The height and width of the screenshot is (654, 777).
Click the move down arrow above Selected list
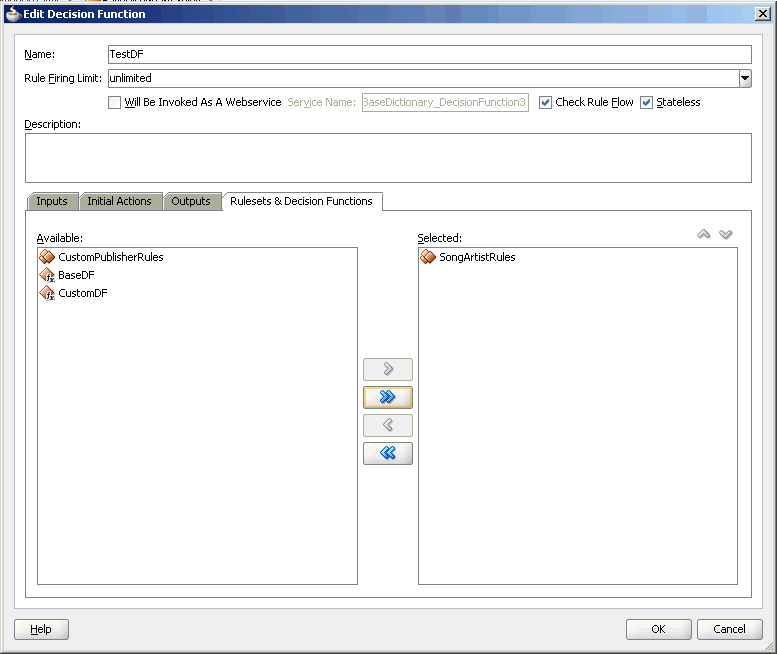(x=725, y=234)
